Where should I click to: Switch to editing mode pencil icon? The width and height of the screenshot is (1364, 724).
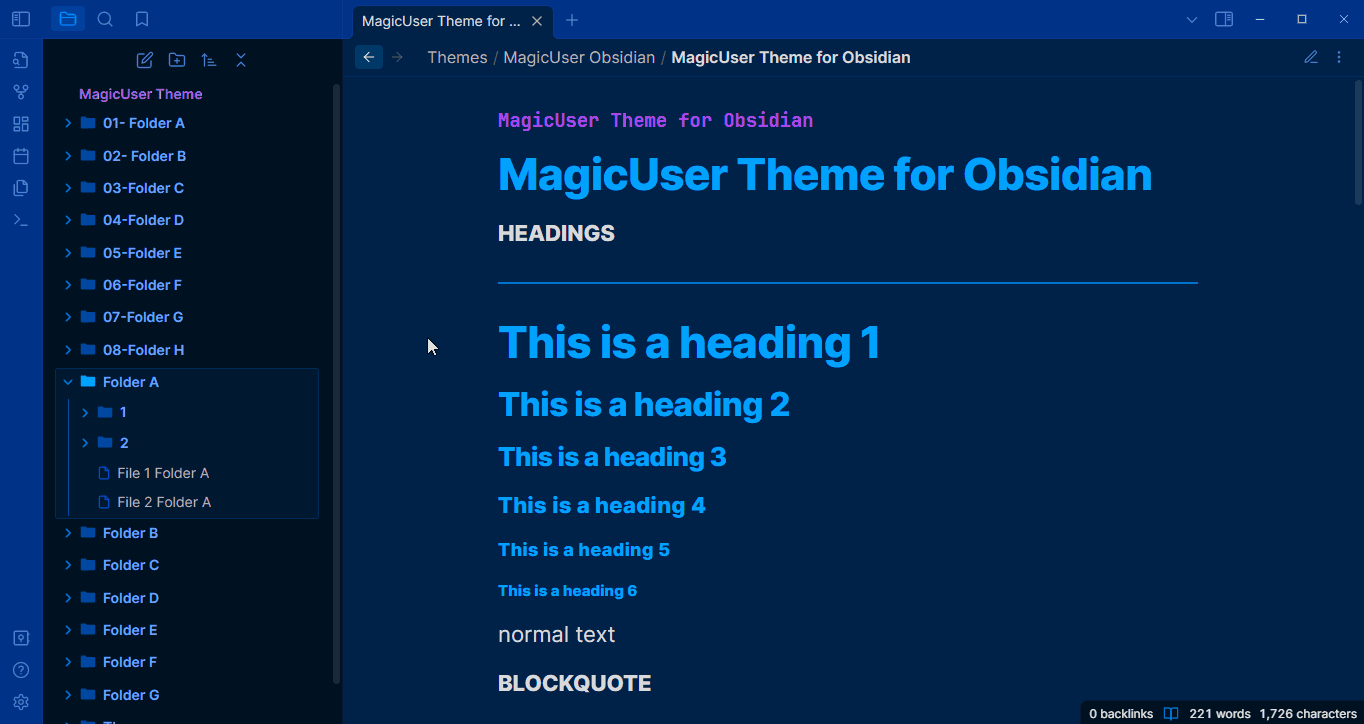point(1311,57)
